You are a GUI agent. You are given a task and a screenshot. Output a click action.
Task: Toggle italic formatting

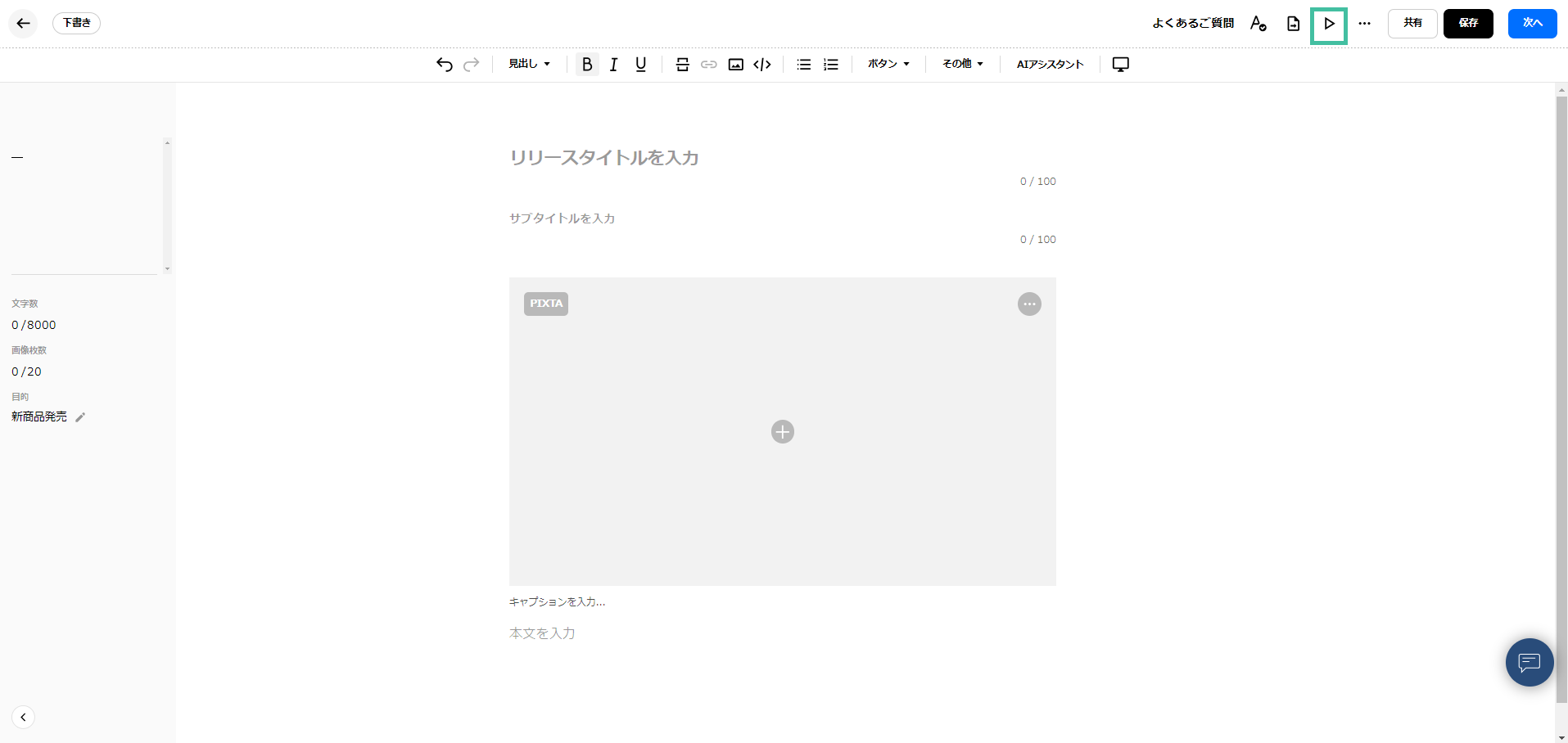[x=613, y=65]
